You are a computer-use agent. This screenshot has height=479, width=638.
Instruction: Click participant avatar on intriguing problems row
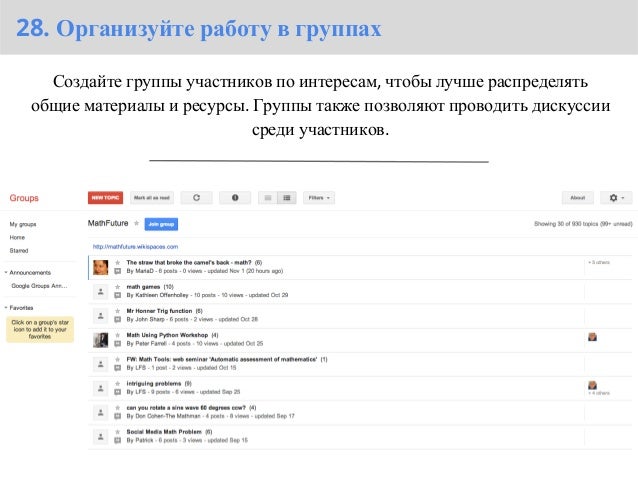pos(592,385)
